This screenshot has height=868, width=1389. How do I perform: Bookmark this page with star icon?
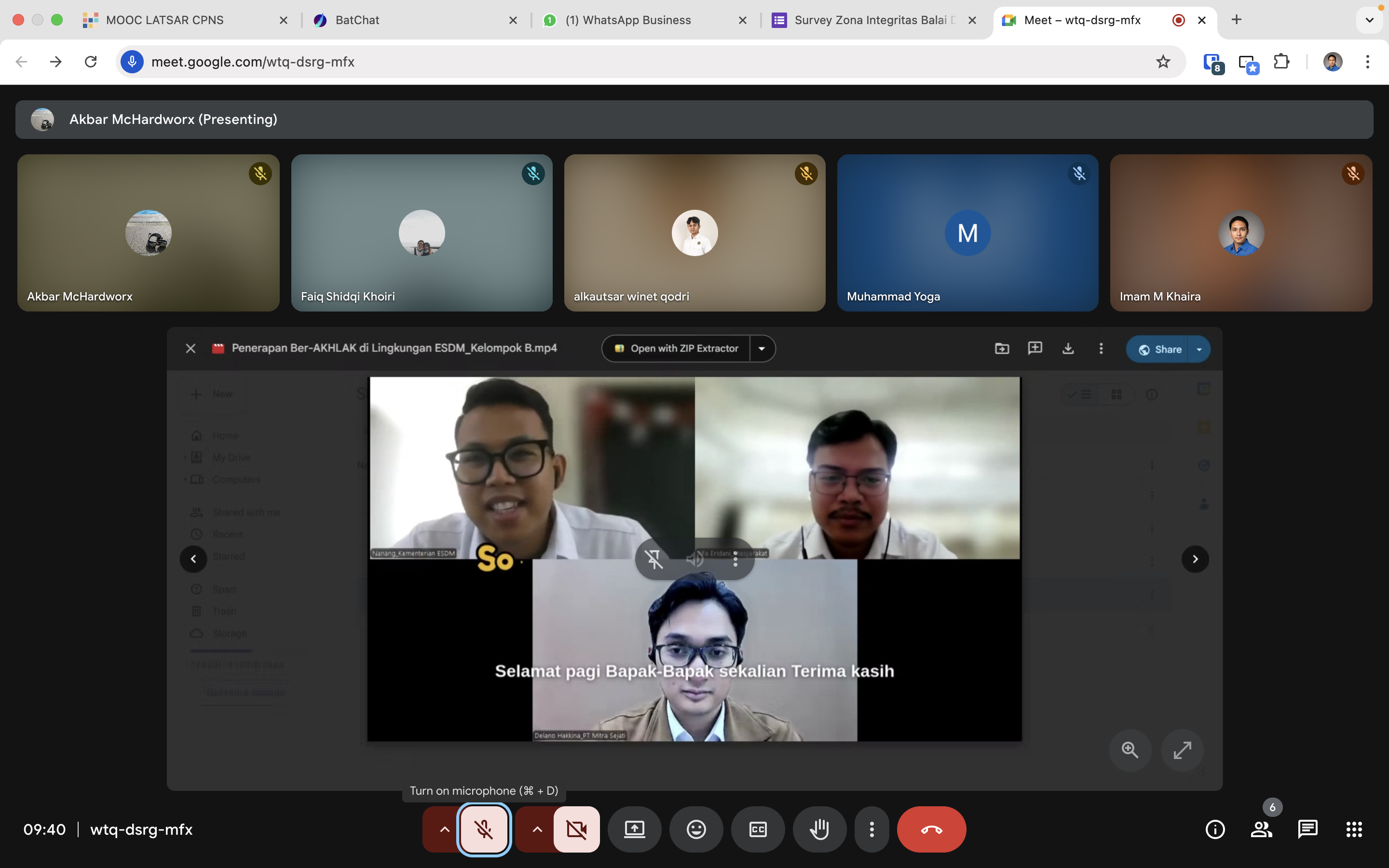[1163, 61]
